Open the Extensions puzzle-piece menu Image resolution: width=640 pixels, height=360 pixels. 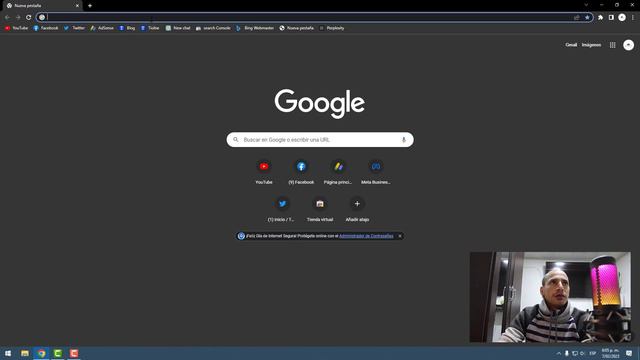coord(600,17)
